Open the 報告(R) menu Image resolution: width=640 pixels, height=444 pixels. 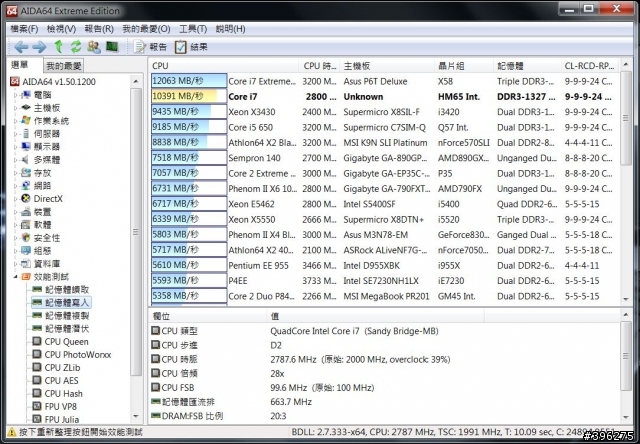coord(99,29)
